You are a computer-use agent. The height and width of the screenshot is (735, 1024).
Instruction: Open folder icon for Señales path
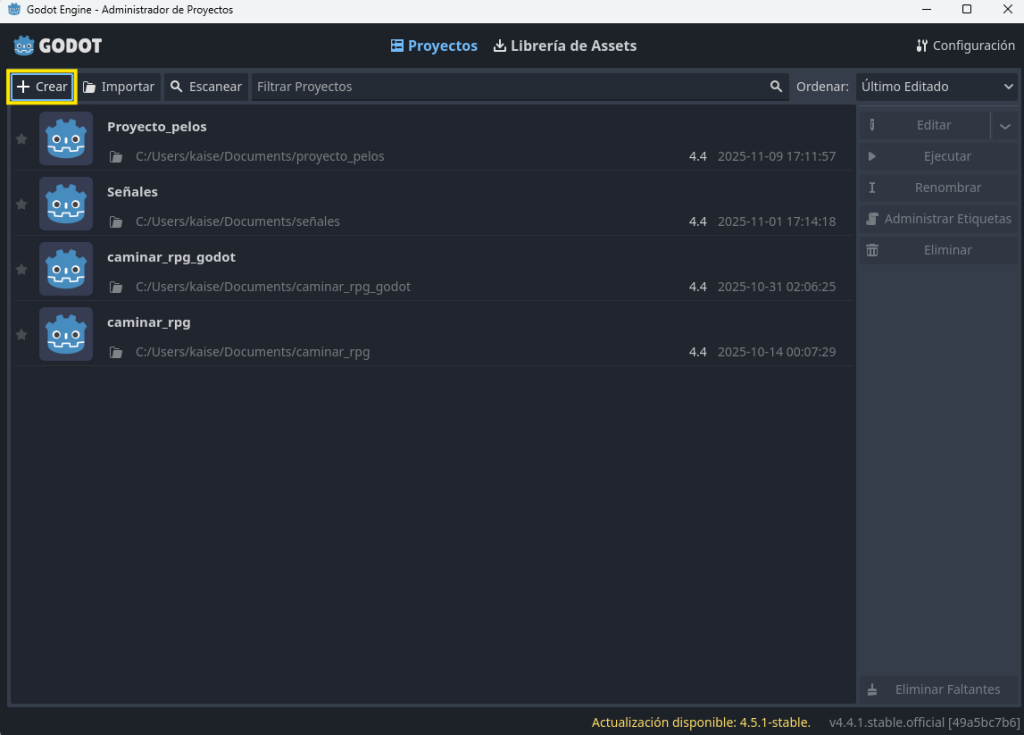click(x=116, y=222)
